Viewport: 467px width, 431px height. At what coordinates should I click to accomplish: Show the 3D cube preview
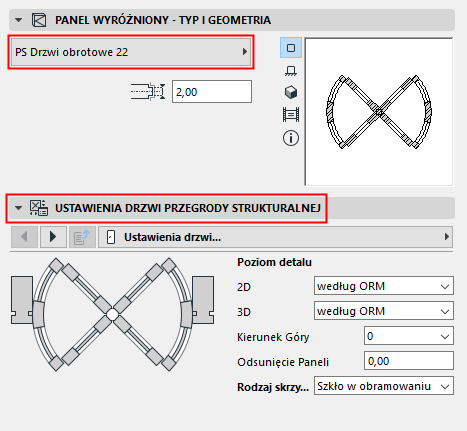(291, 92)
